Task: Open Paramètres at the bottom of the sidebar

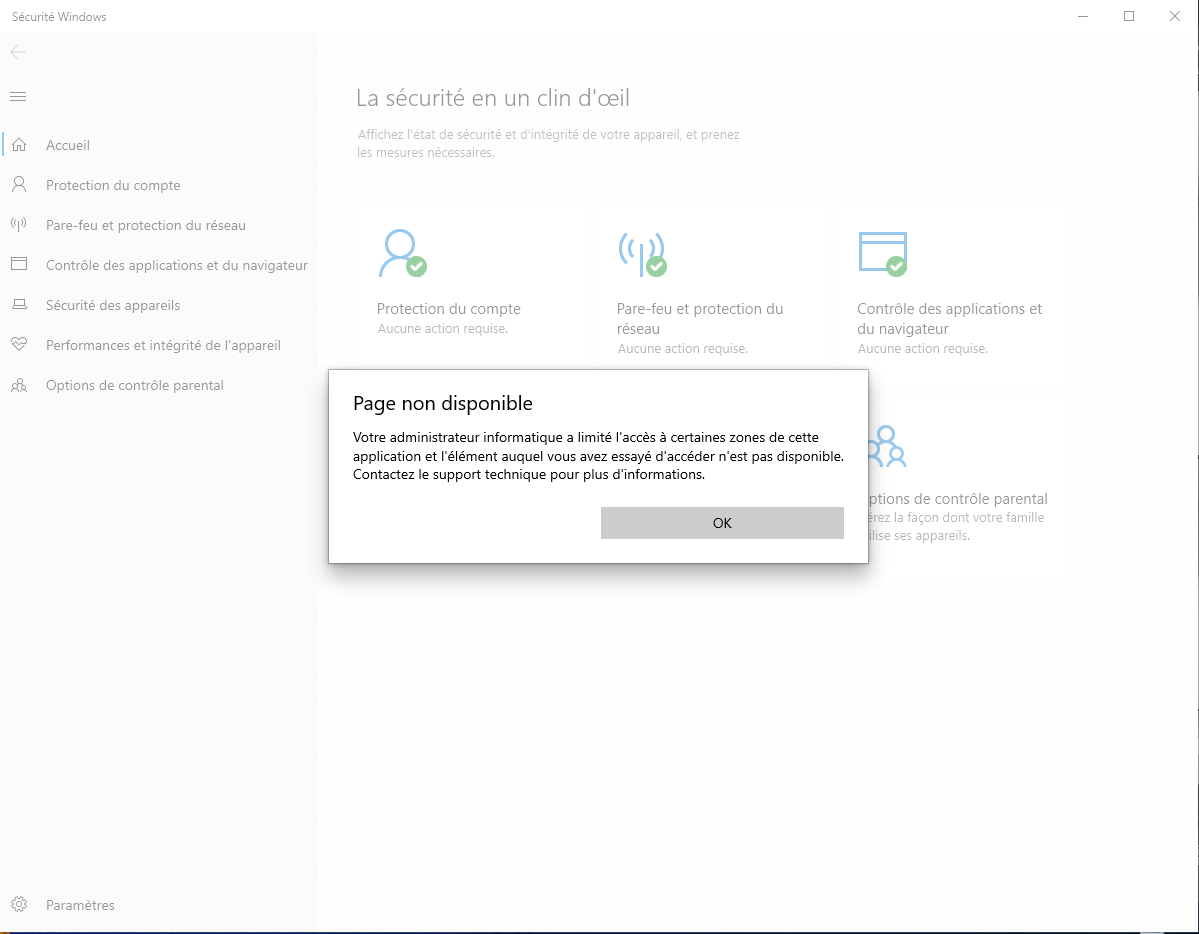Action: pos(159,905)
